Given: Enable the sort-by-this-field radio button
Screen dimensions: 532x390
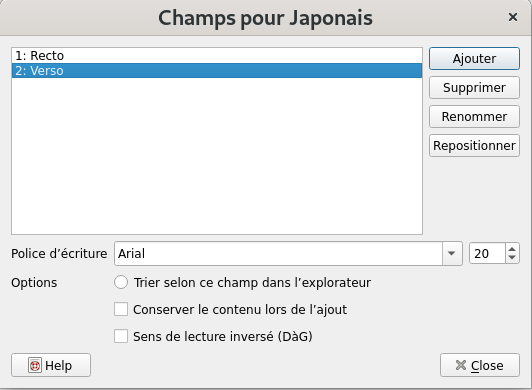Looking at the screenshot, I should (x=121, y=282).
